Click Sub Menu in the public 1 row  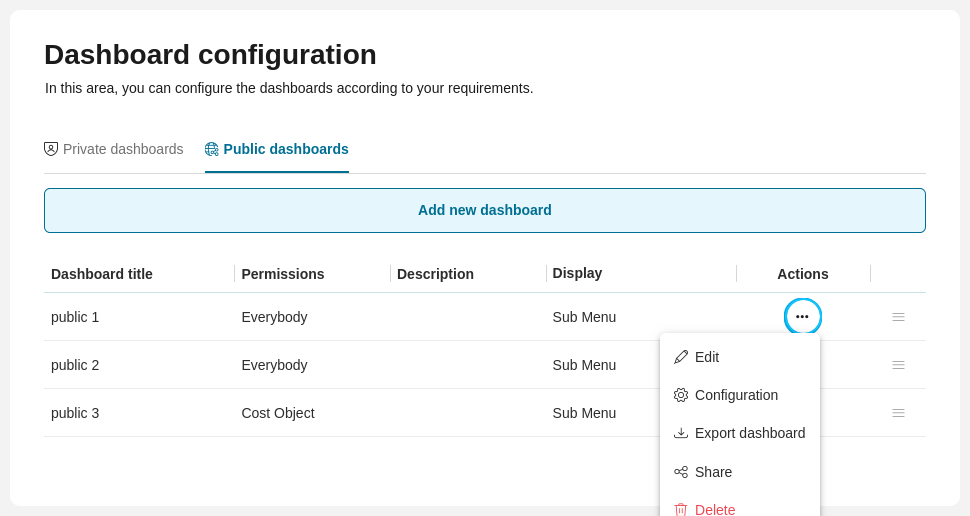584,317
